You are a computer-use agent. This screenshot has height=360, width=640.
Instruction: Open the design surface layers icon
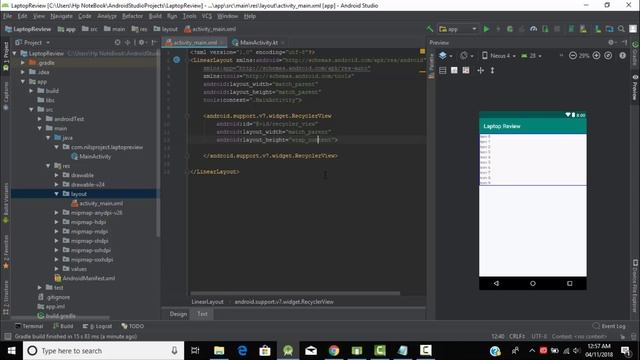[443, 56]
